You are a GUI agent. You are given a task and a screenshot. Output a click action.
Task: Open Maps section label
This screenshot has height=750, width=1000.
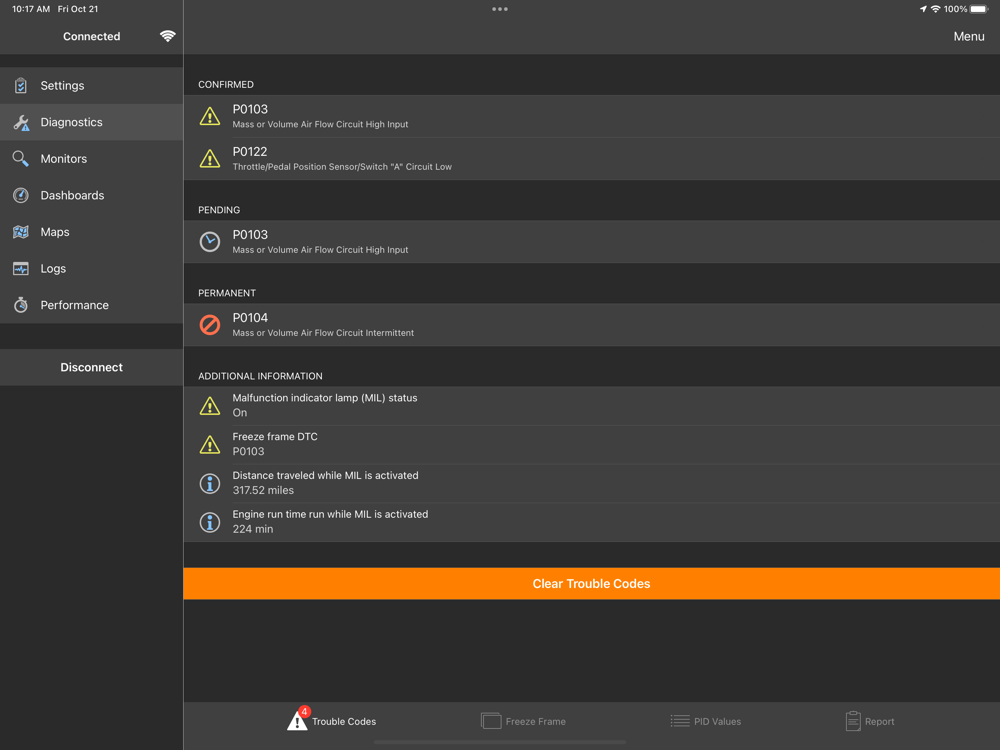(x=55, y=232)
